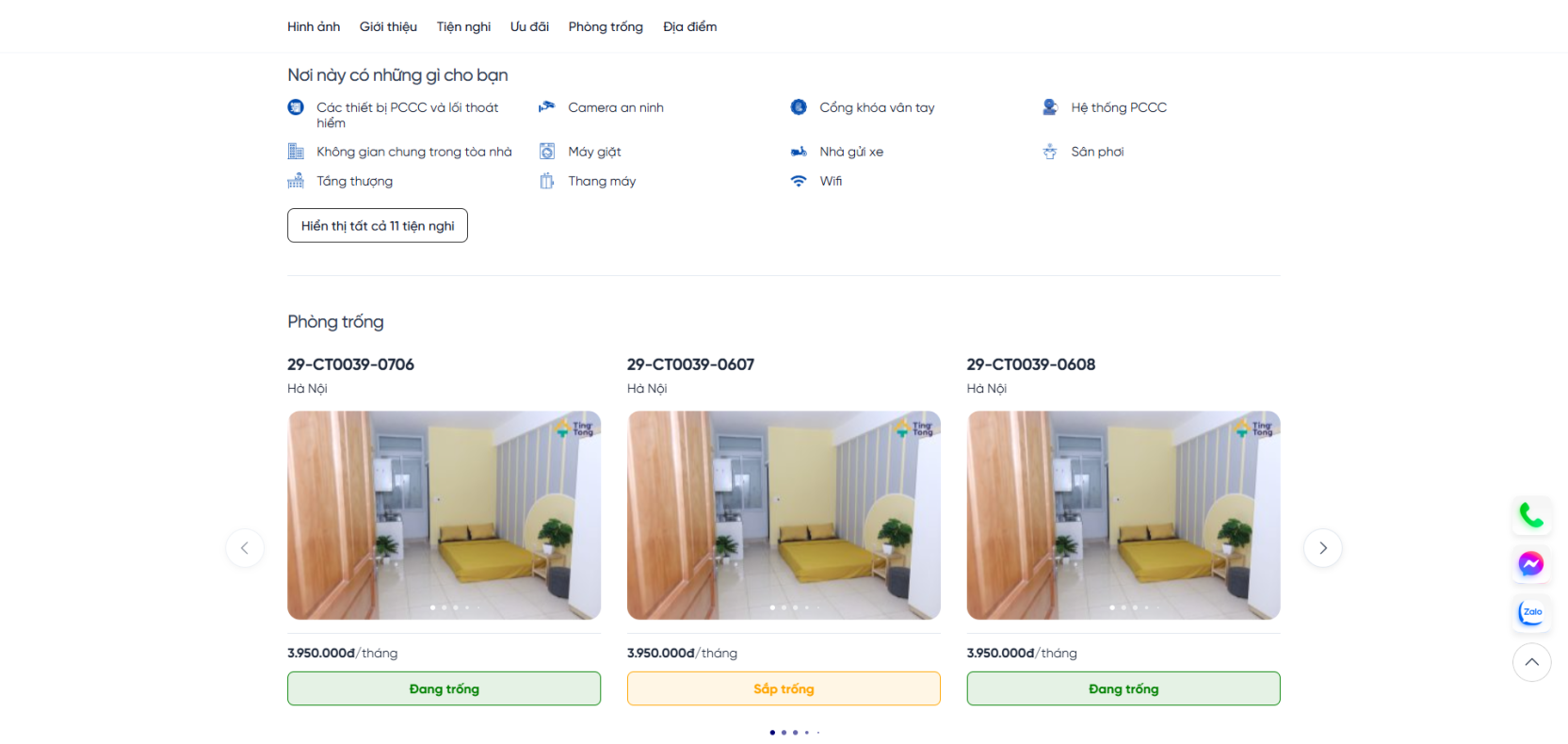Screen dimensions: 1568x744
Task: Click price 3.950.000đ/tháng of room 0608
Action: click(x=1022, y=653)
